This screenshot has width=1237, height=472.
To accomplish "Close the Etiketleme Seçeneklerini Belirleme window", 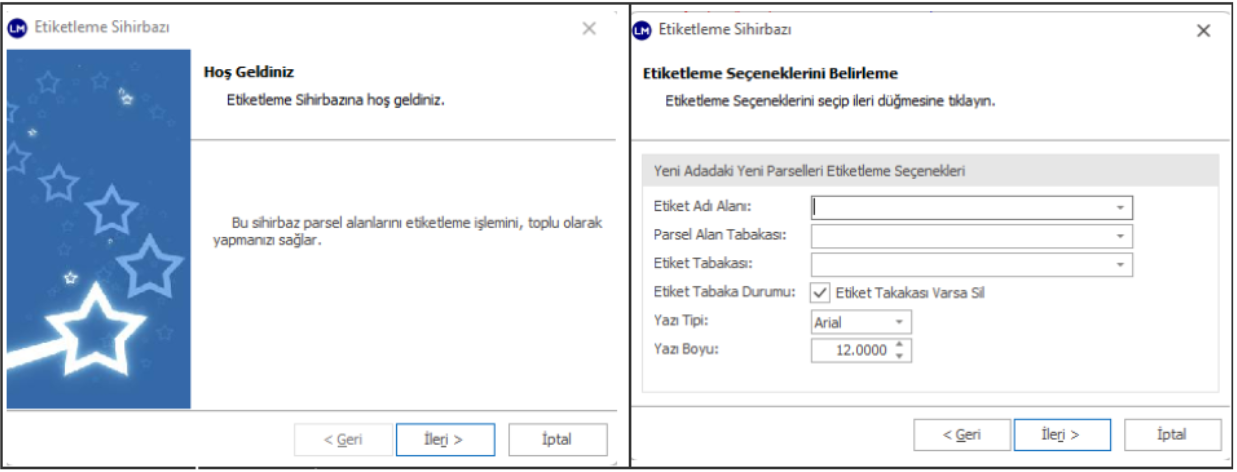I will 1204,31.
